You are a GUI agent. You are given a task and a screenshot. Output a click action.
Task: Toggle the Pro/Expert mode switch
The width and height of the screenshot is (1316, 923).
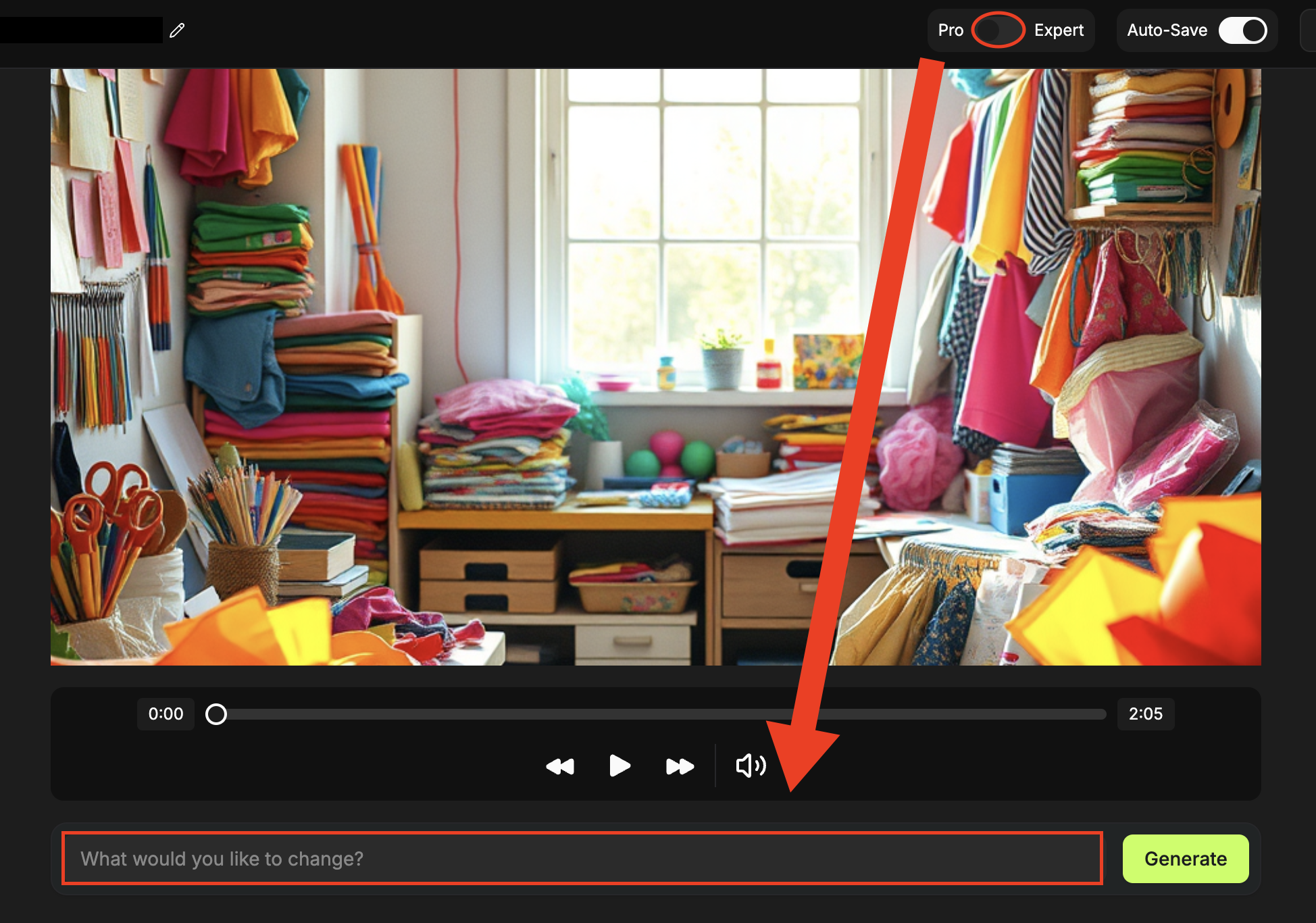(x=998, y=30)
